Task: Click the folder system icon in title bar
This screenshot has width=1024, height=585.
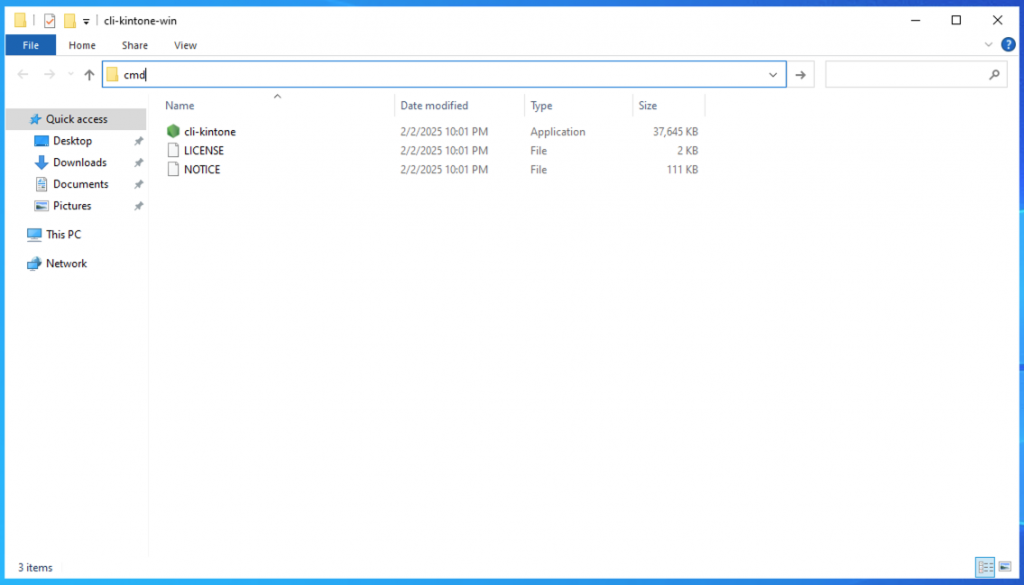Action: pyautogui.click(x=20, y=21)
